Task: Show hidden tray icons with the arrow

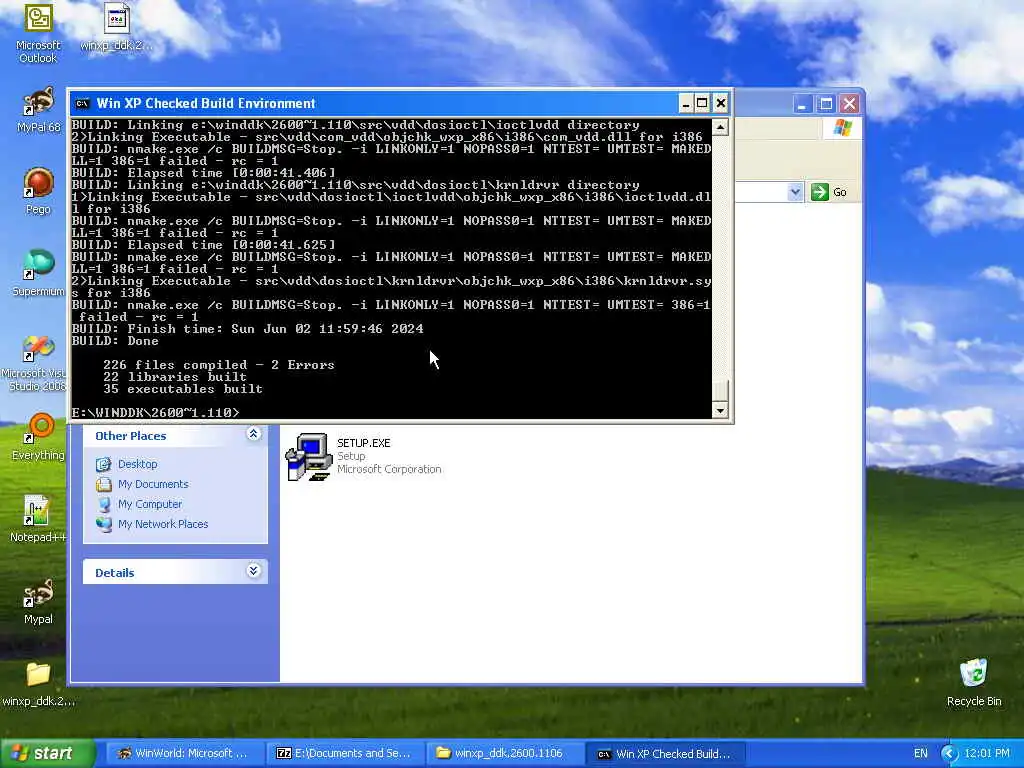Action: 949,754
